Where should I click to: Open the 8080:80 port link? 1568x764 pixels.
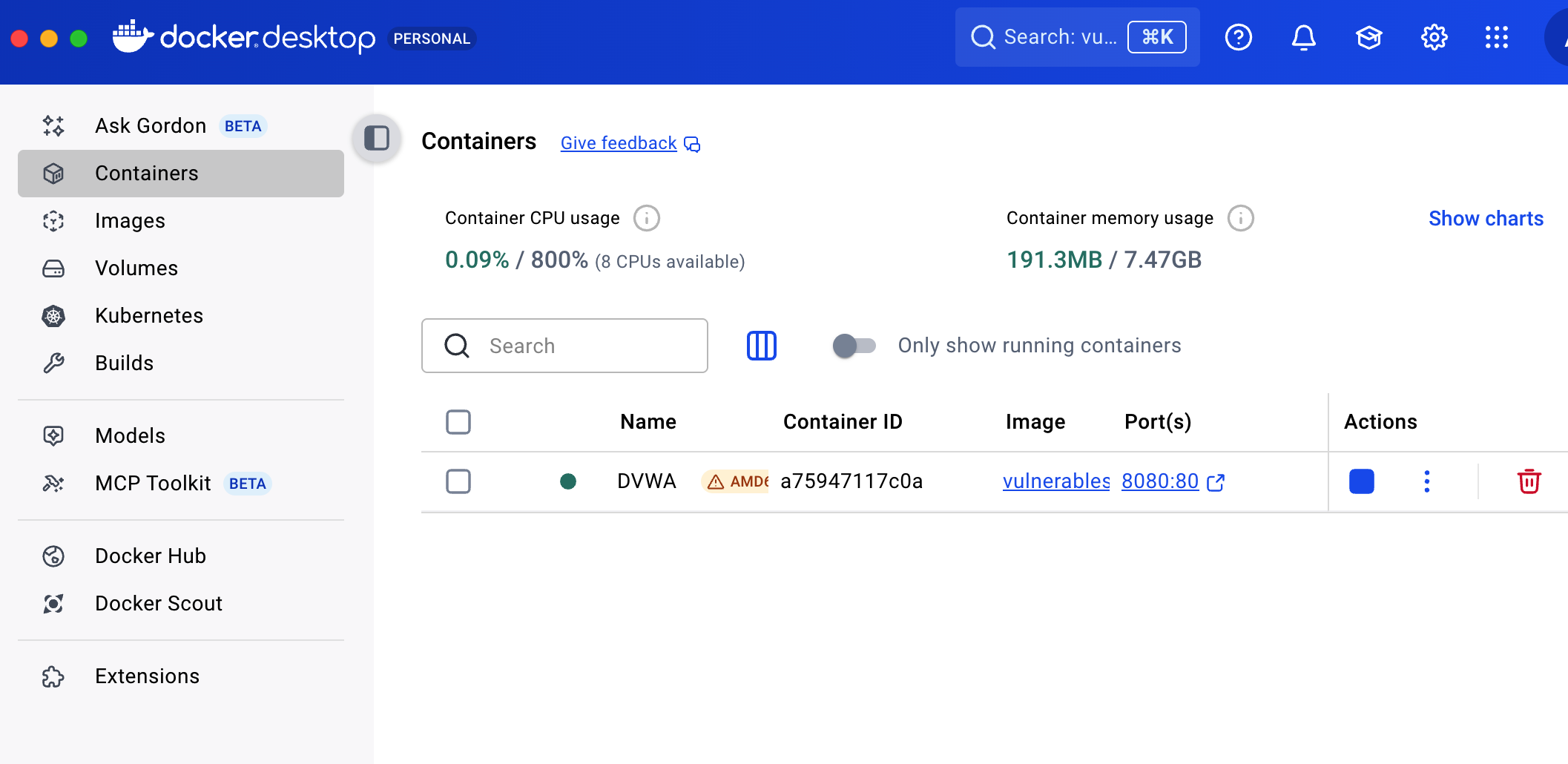(1160, 481)
